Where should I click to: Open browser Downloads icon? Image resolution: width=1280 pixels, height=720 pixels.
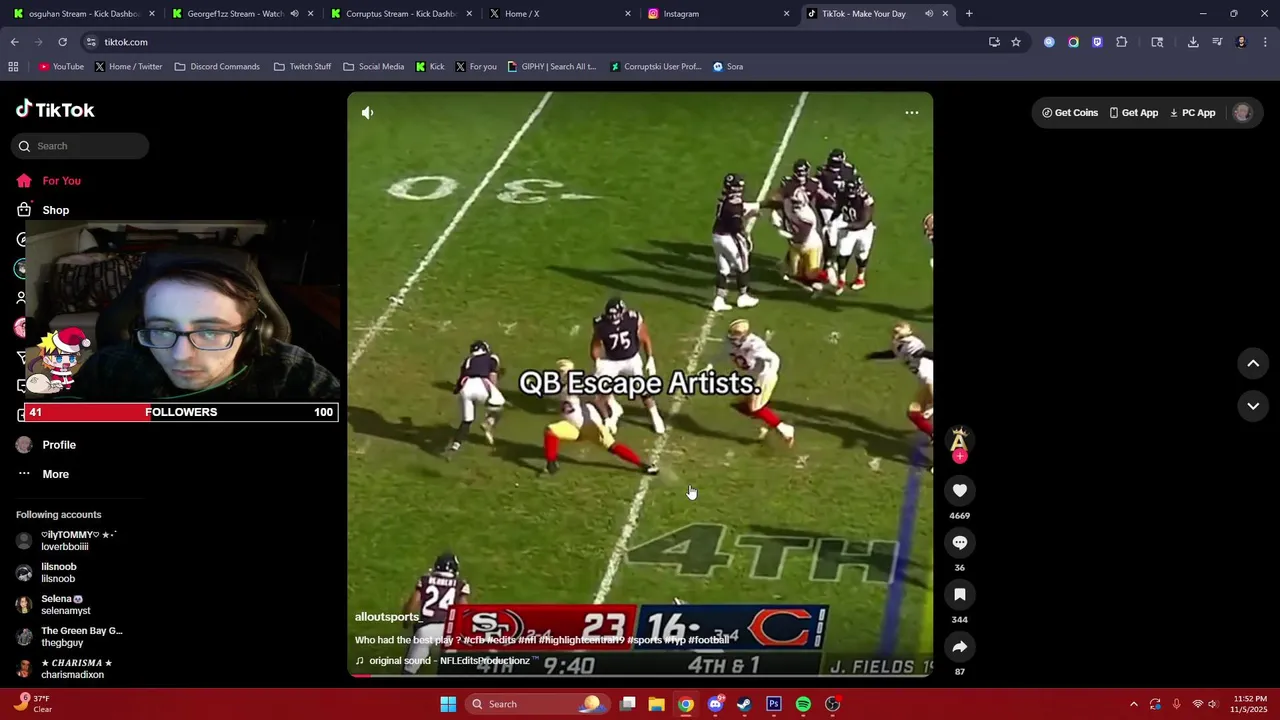pyautogui.click(x=1193, y=42)
